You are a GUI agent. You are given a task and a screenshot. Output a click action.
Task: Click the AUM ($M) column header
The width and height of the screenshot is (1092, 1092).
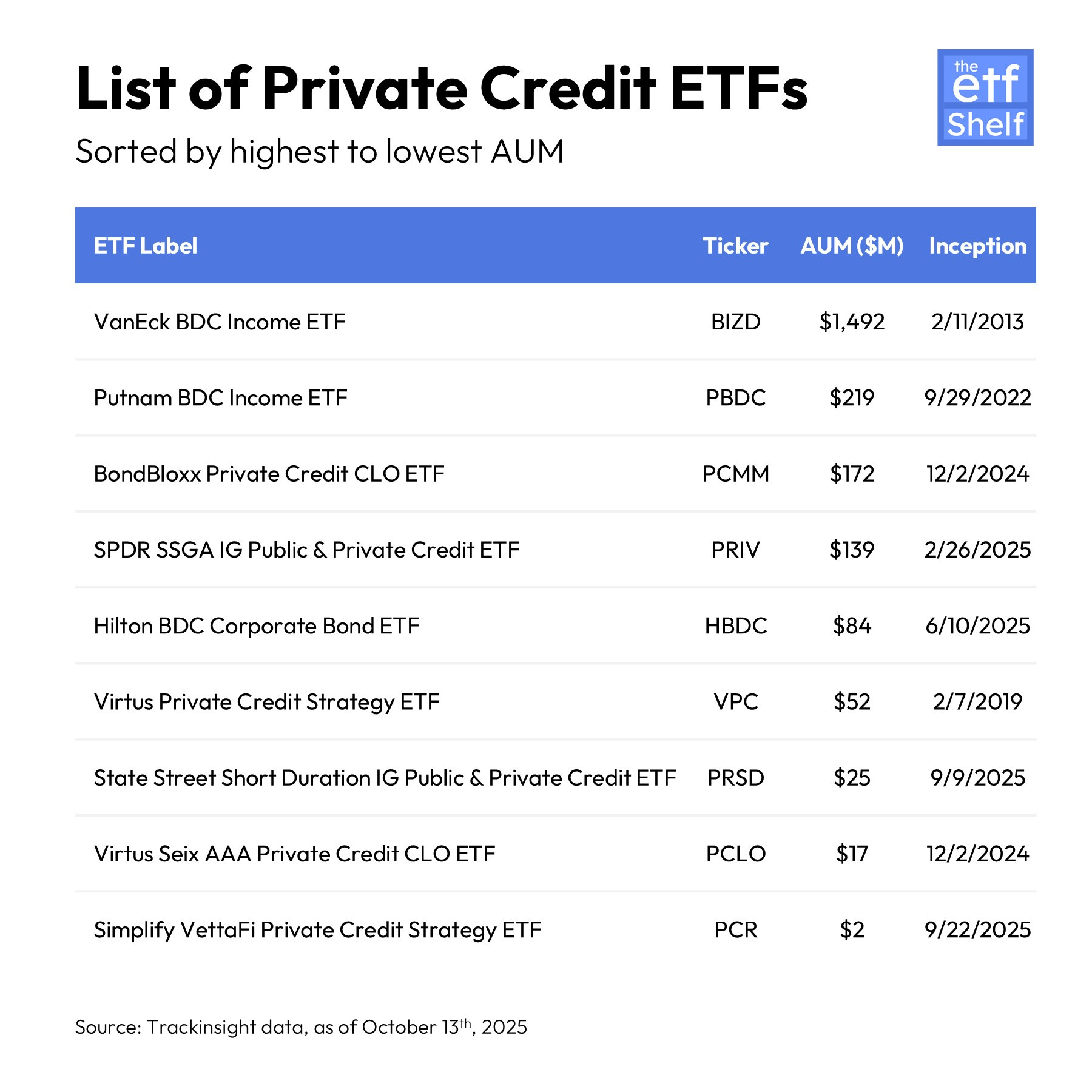point(852,246)
